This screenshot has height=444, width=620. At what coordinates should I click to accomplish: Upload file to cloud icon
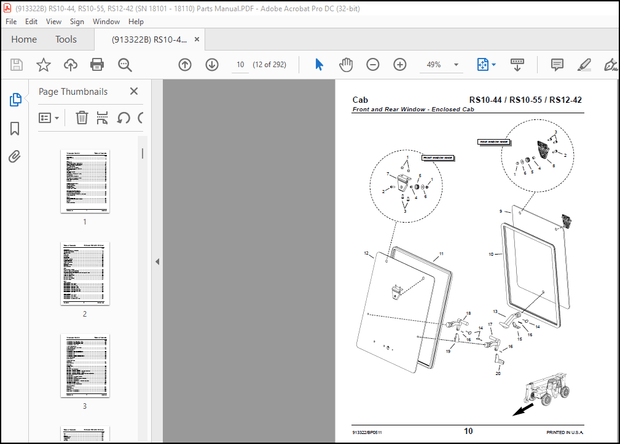coord(70,64)
